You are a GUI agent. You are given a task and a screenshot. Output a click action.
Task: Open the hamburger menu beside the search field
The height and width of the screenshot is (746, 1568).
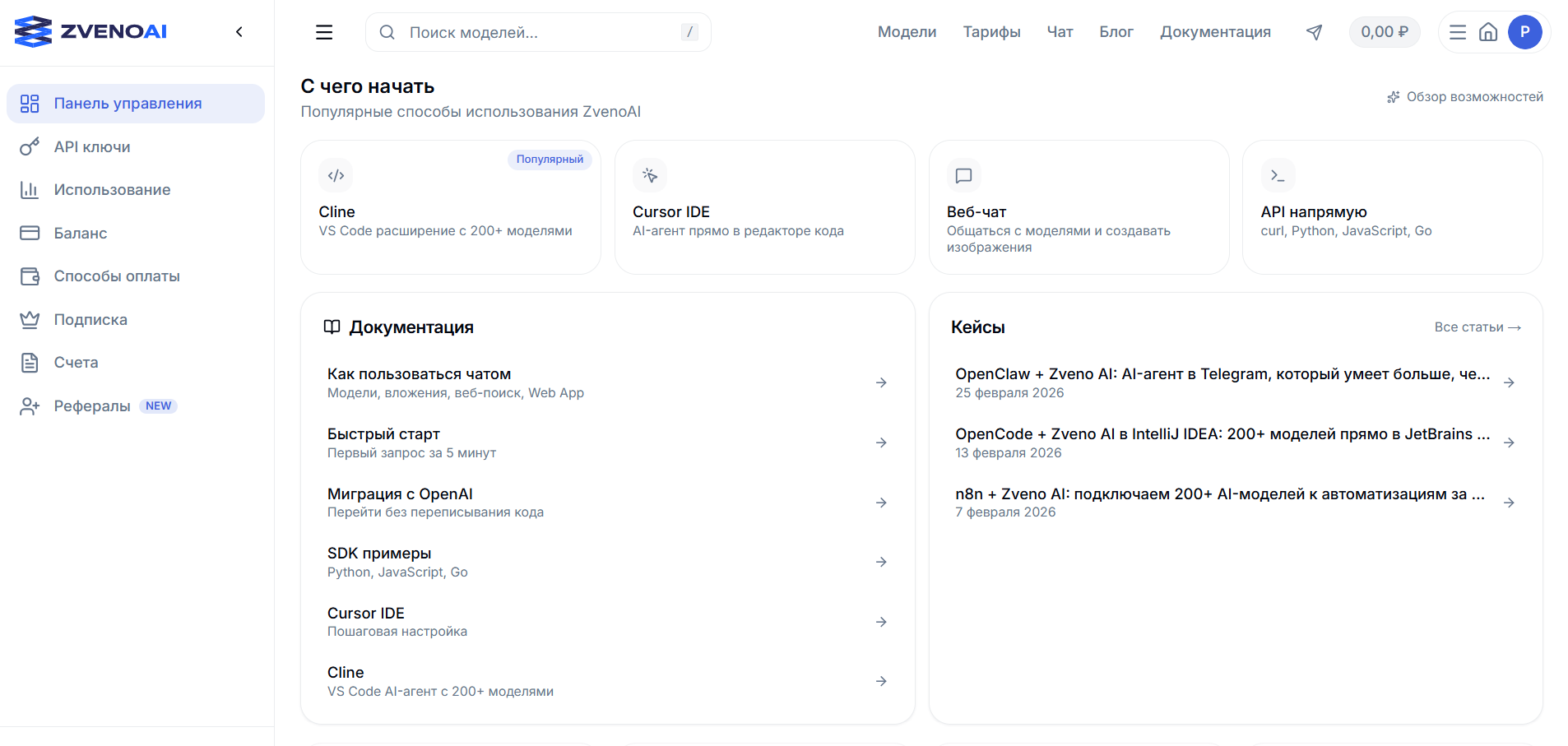click(x=324, y=32)
